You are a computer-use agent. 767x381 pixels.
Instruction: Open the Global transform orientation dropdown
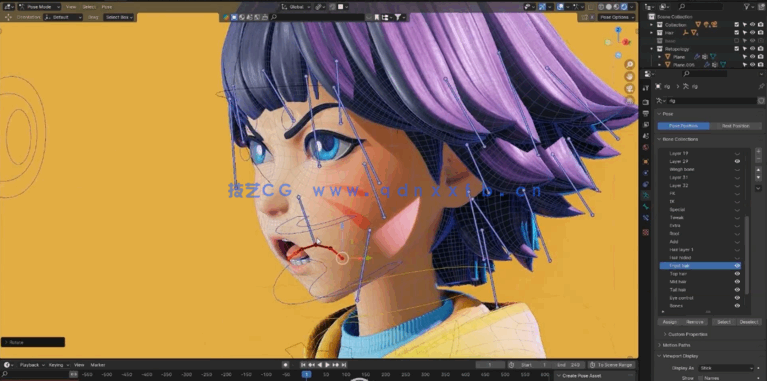pos(295,7)
